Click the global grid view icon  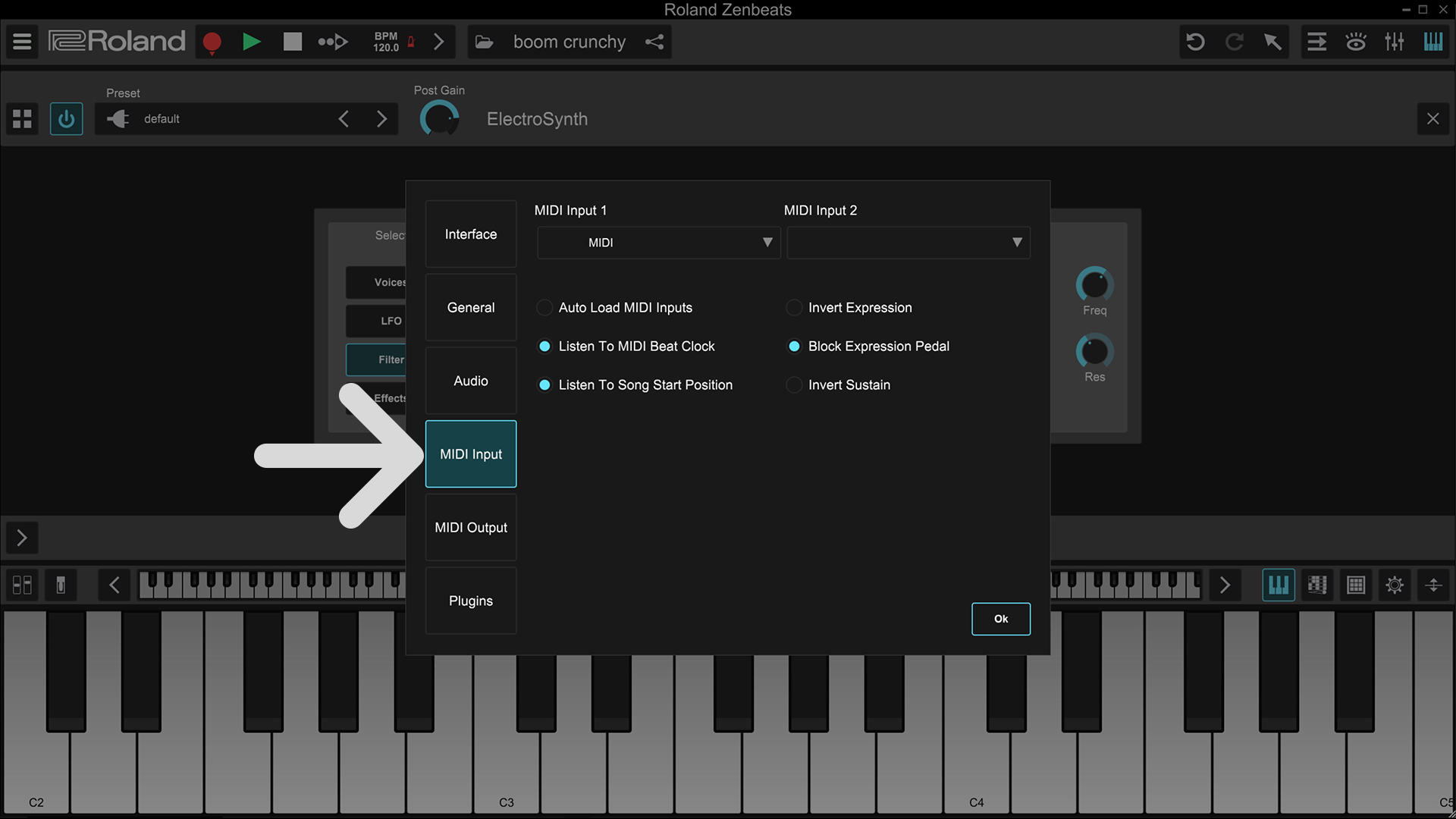click(23, 118)
